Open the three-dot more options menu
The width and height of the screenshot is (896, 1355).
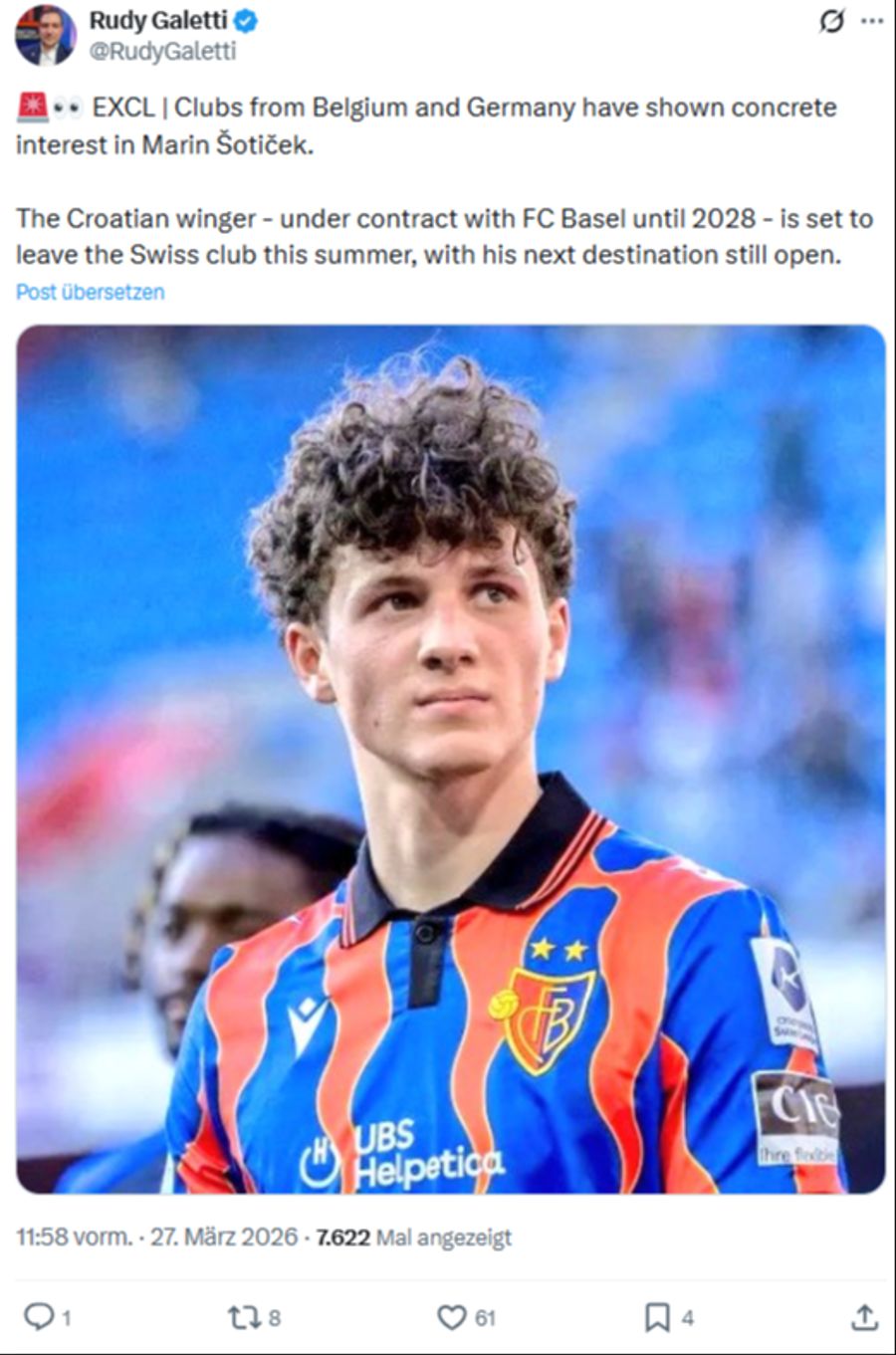pos(872,21)
